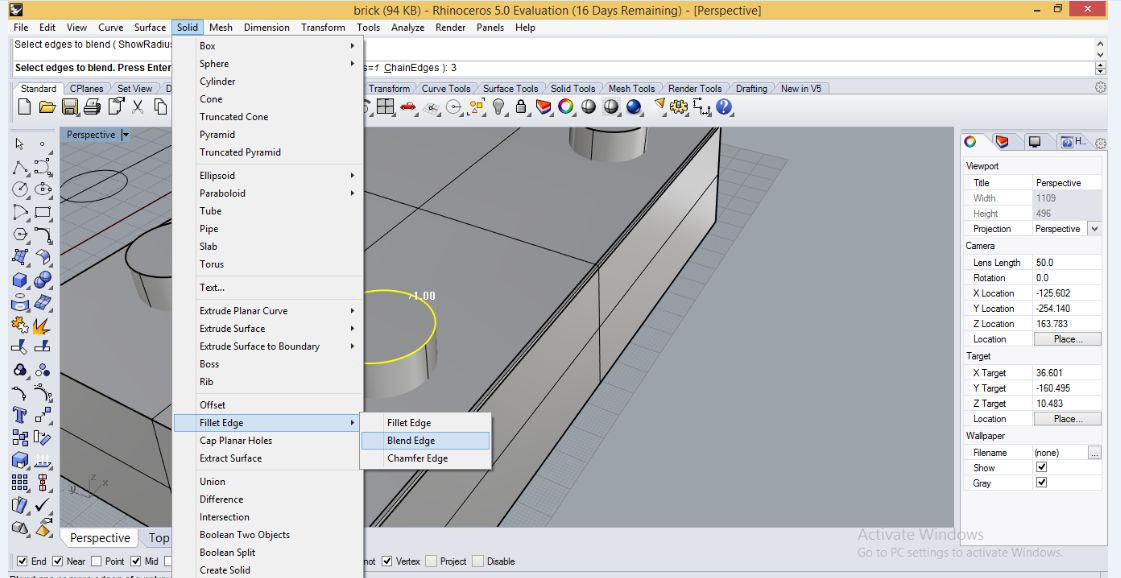Click the rectangular array icon

click(20, 483)
